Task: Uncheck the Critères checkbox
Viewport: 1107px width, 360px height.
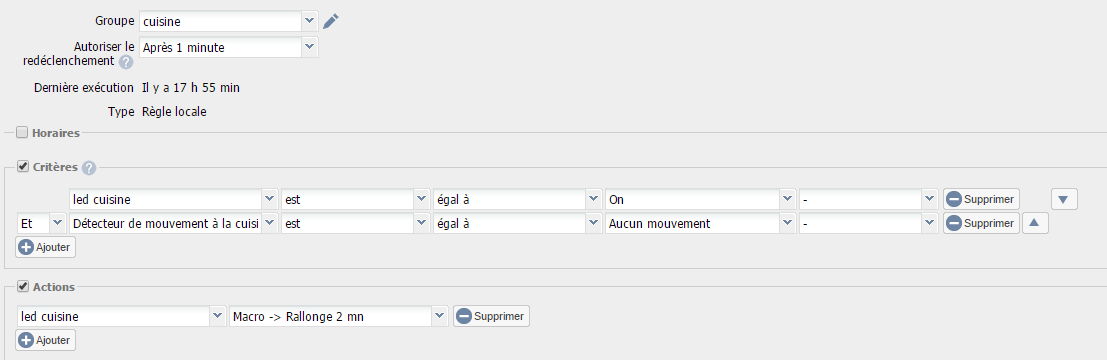Action: point(22,167)
